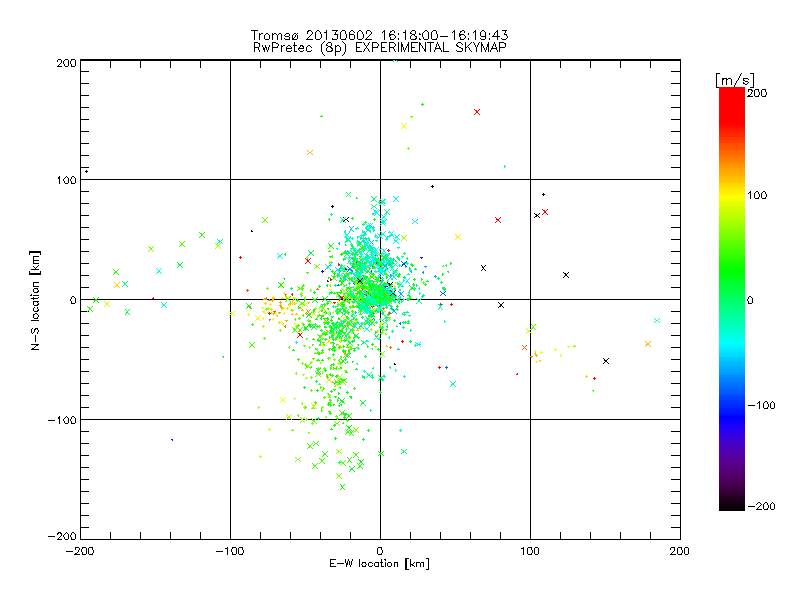
Task: Click the 200 tick label on E-W axis
Action: [680, 552]
